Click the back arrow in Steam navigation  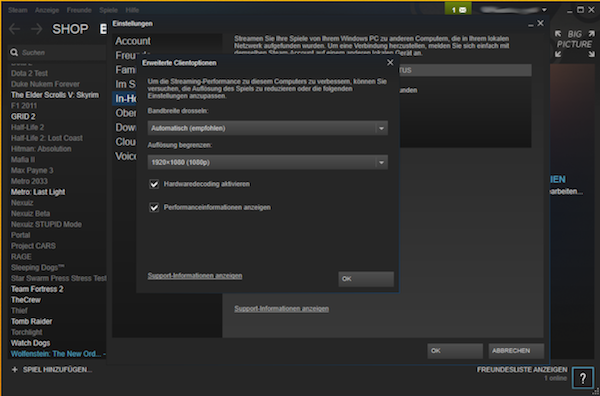click(x=14, y=29)
